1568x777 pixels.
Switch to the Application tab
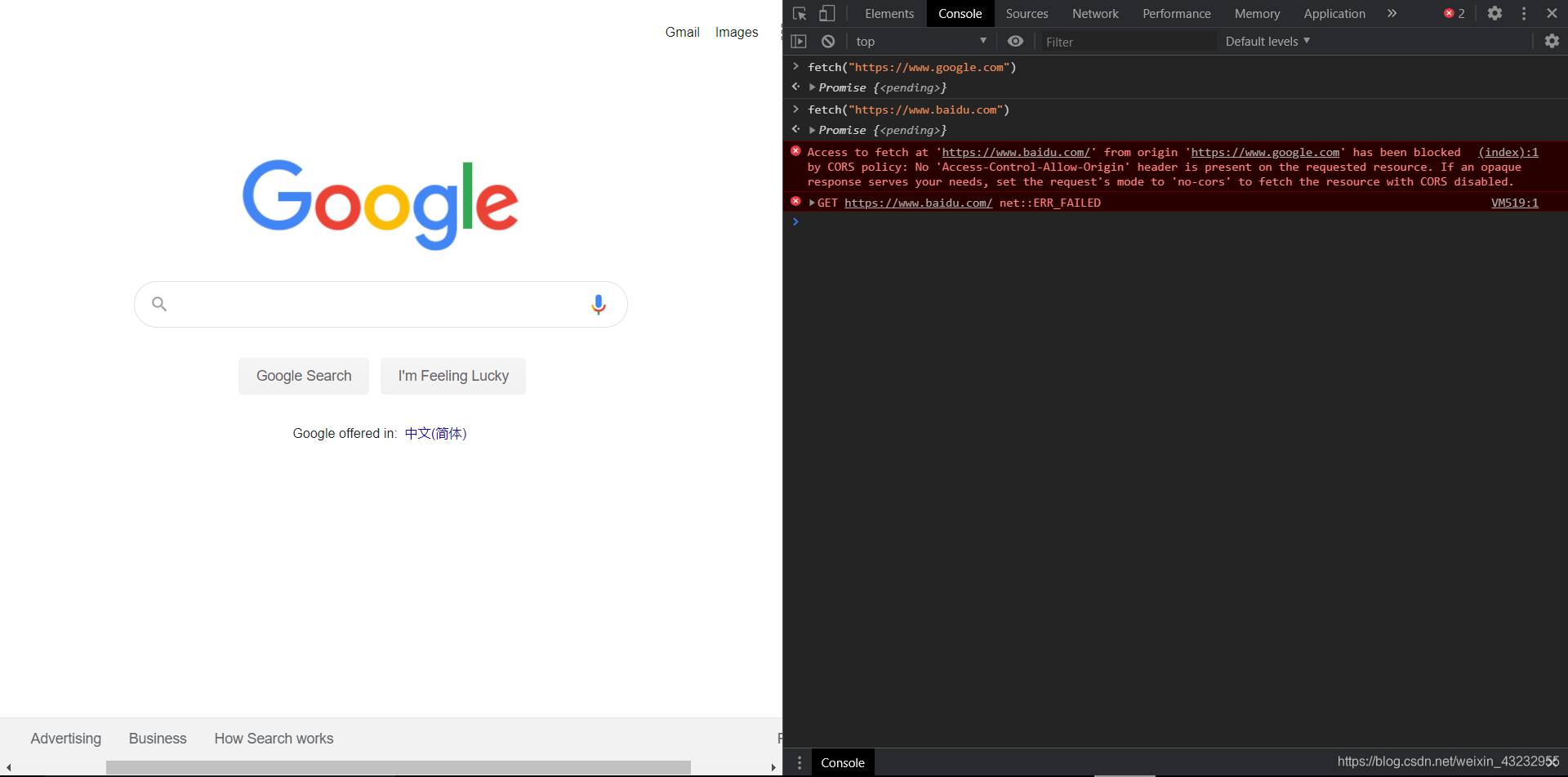tap(1334, 14)
